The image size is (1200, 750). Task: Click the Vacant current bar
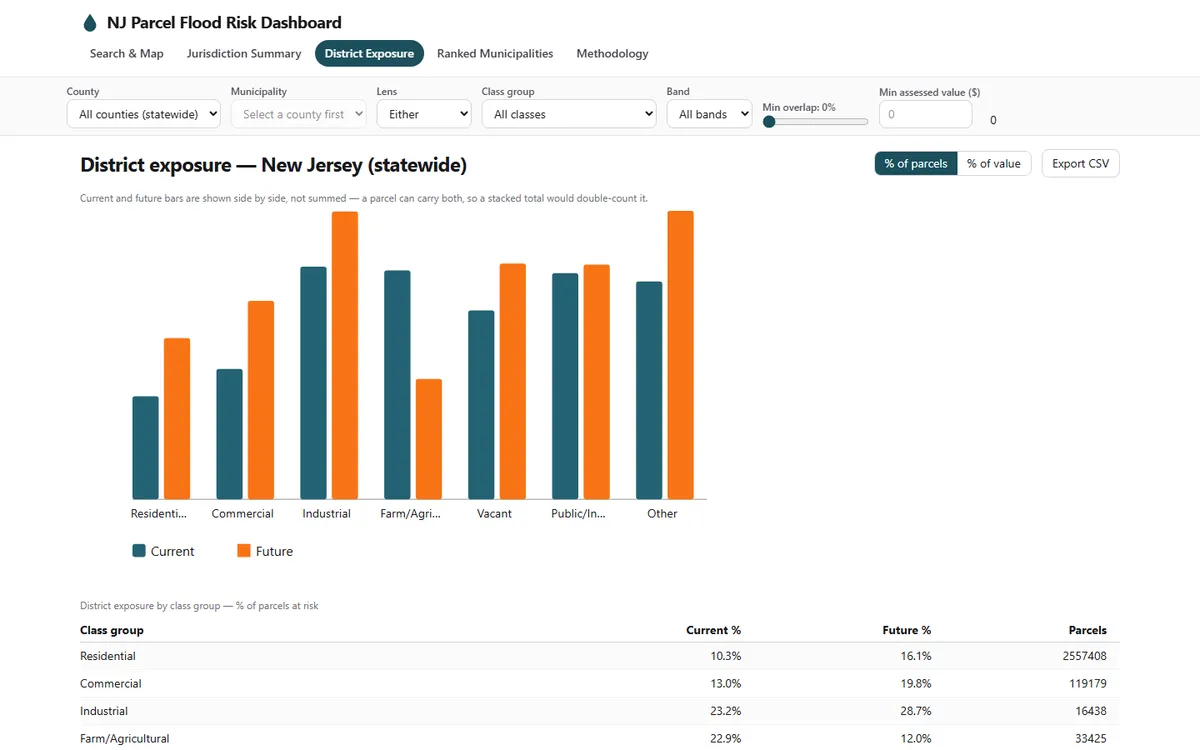(481, 405)
